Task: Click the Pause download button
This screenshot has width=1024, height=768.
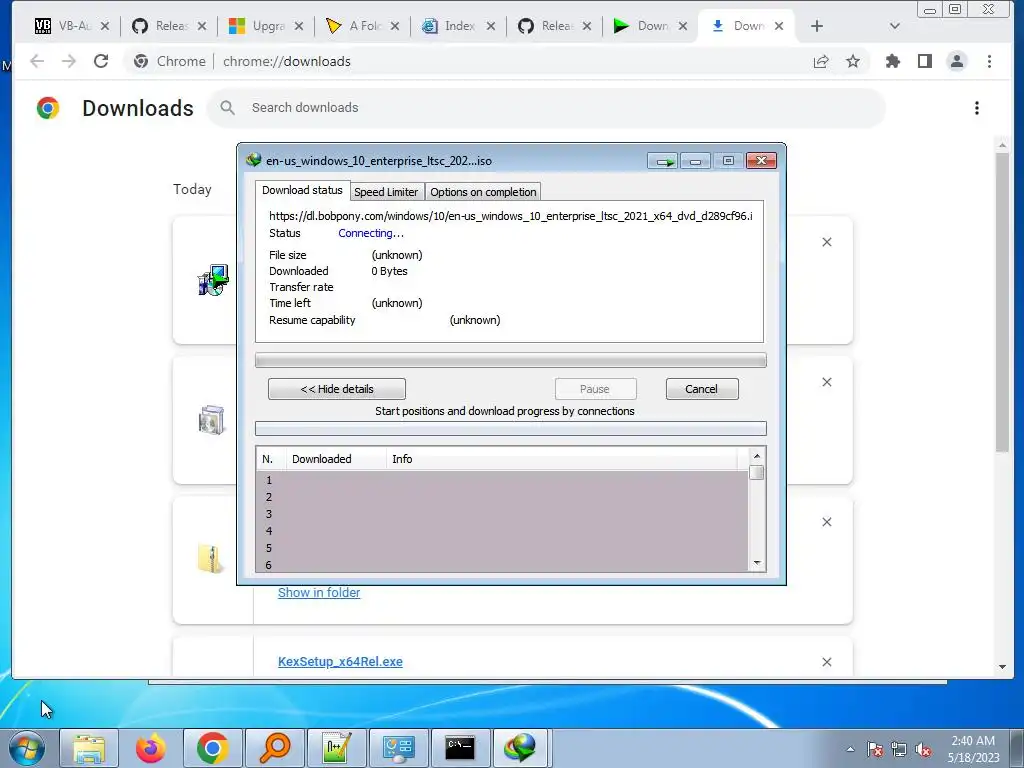Action: [x=595, y=389]
